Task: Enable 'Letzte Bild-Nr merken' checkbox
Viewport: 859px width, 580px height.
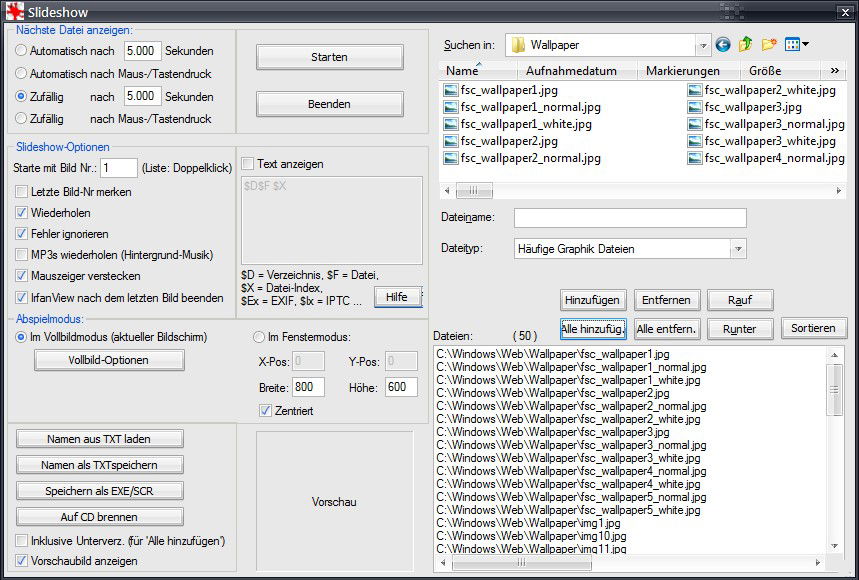Action: (21, 192)
